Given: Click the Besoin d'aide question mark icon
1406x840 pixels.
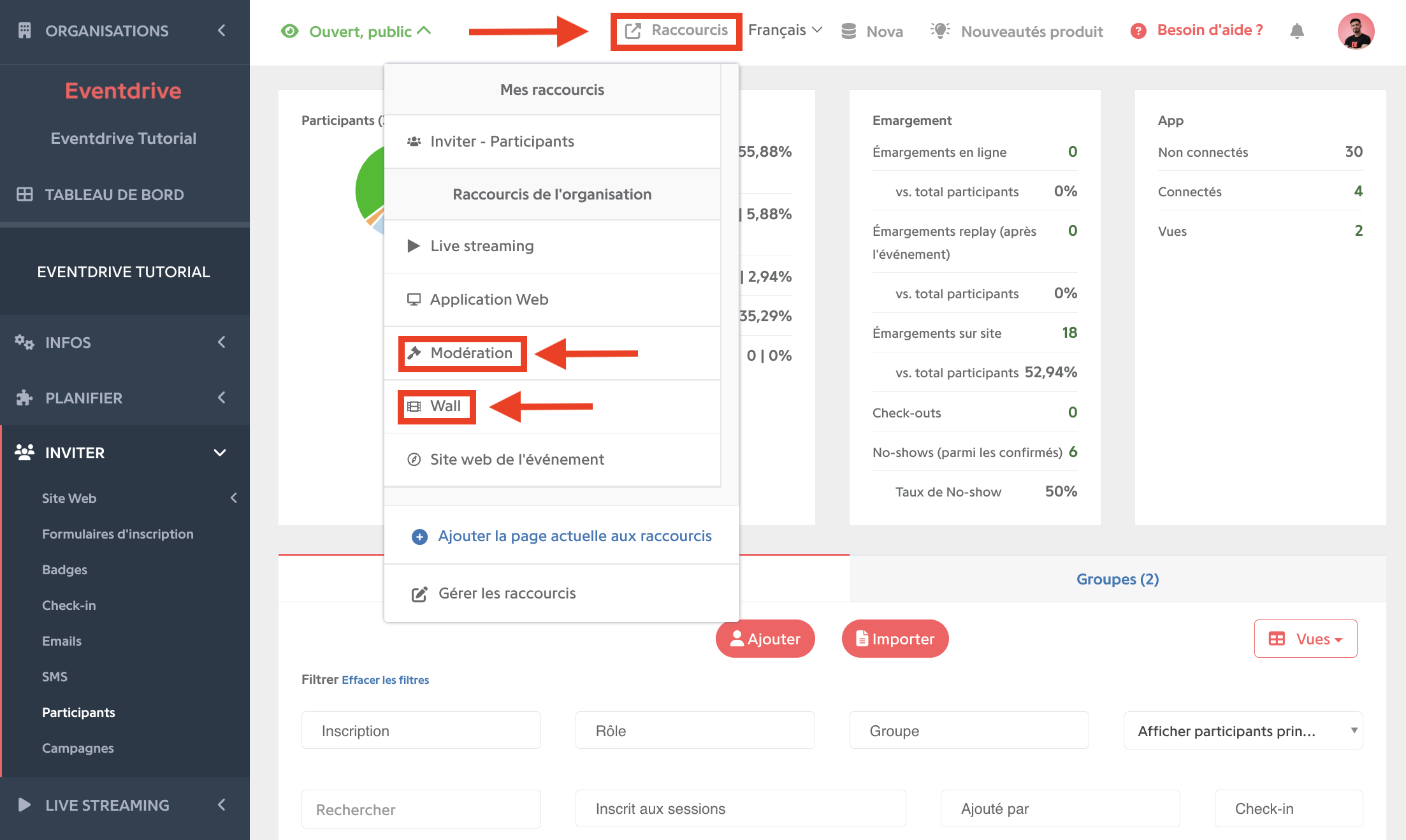Looking at the screenshot, I should [1138, 31].
